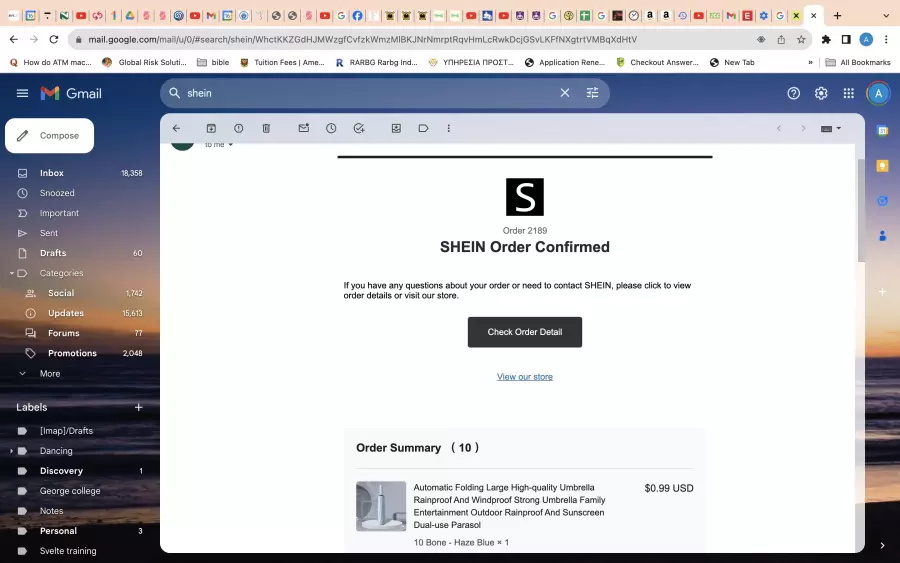
Task: Click the umbrella product thumbnail
Action: point(381,506)
